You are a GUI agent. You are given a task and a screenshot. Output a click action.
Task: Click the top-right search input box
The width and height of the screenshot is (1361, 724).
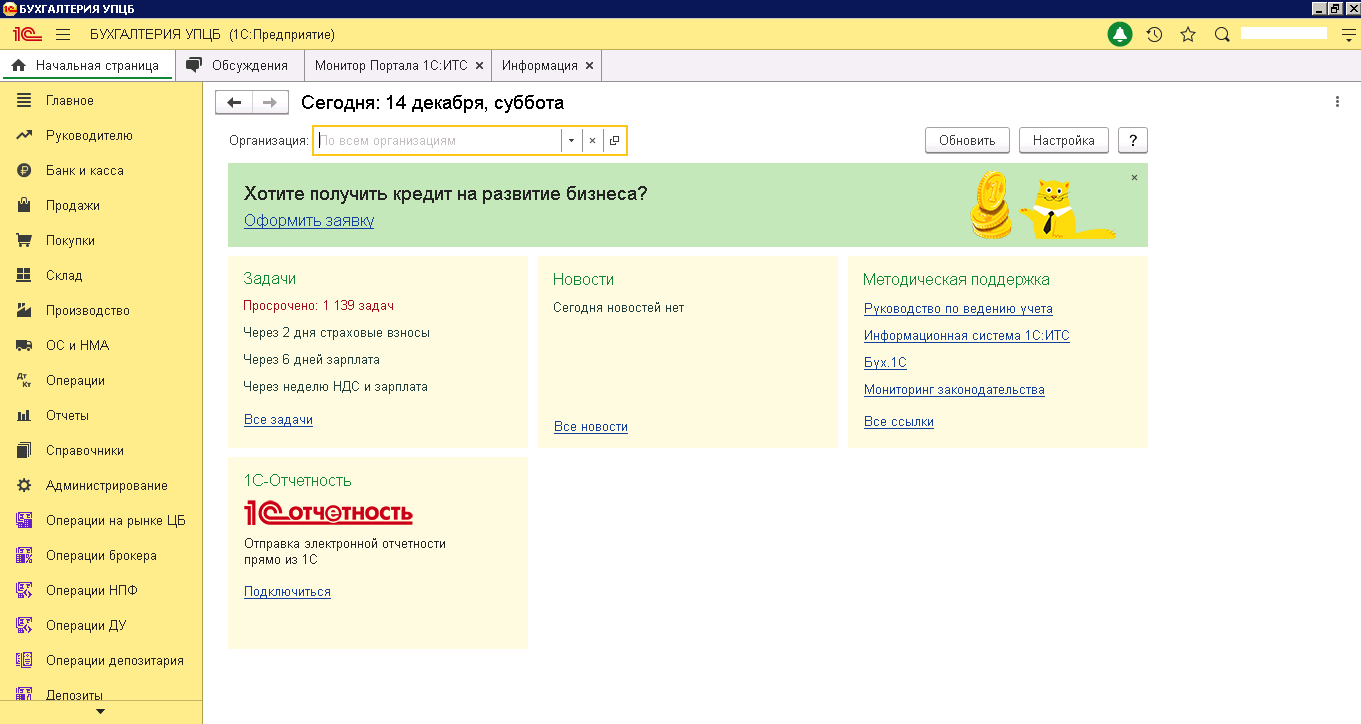[1284, 34]
